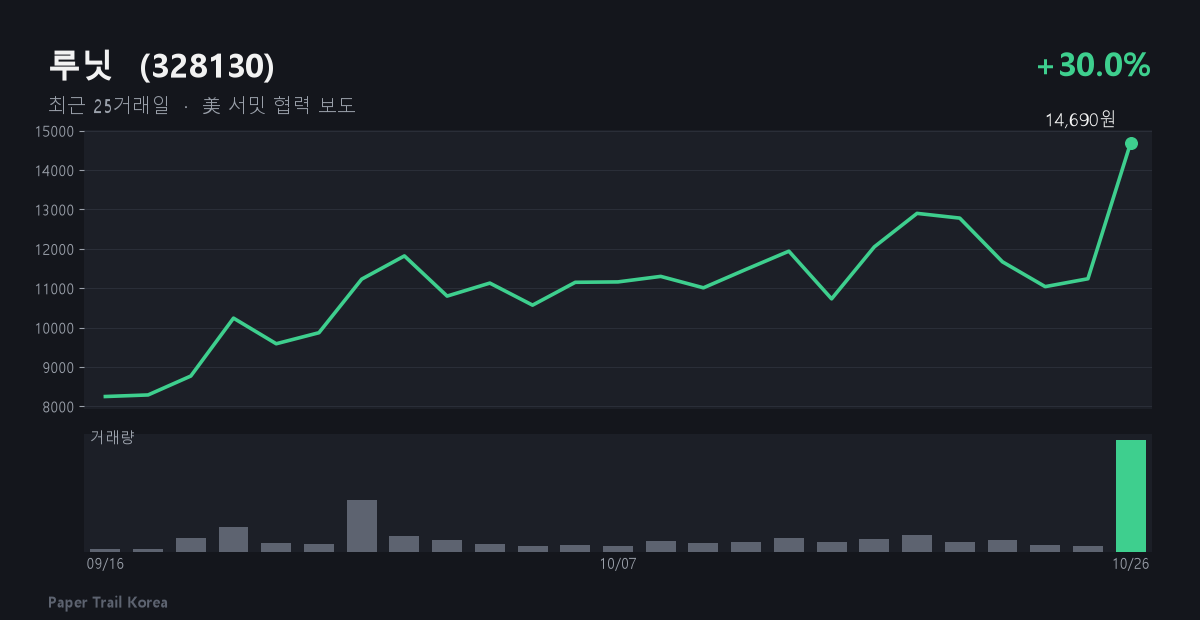1200x620 pixels.
Task: Click the 15000 y-axis label
Action: 55,132
